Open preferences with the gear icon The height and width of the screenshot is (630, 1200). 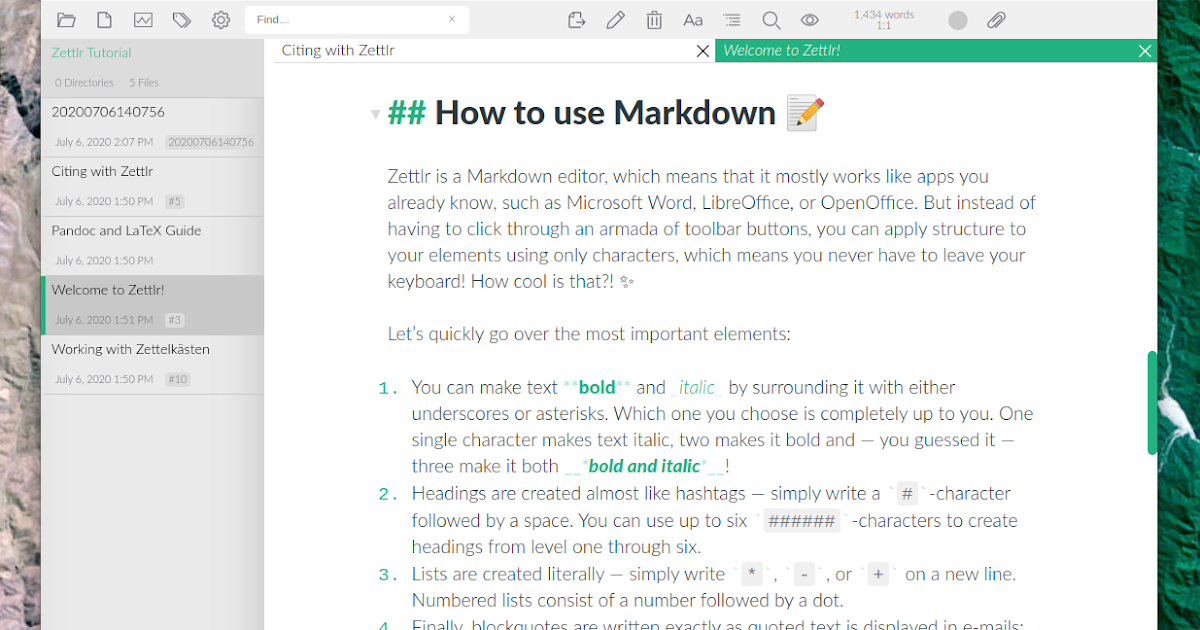tap(221, 20)
